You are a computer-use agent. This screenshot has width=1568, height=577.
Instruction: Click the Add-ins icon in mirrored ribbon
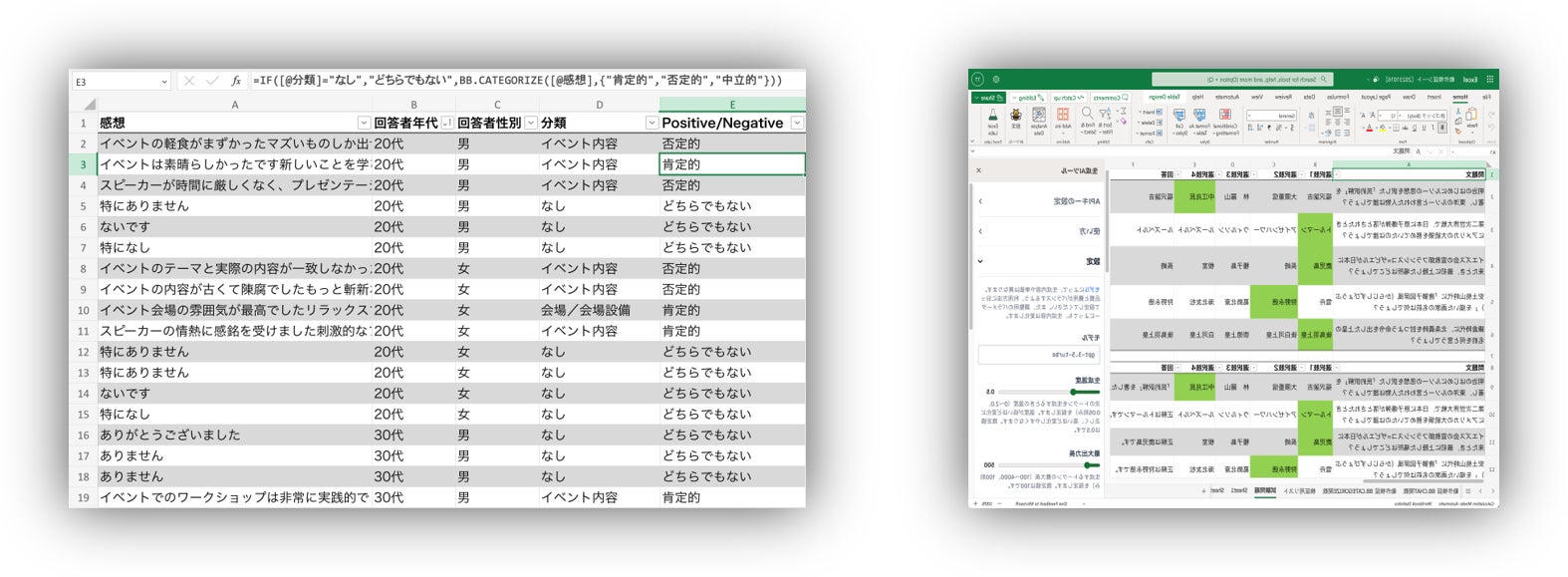point(1063,115)
